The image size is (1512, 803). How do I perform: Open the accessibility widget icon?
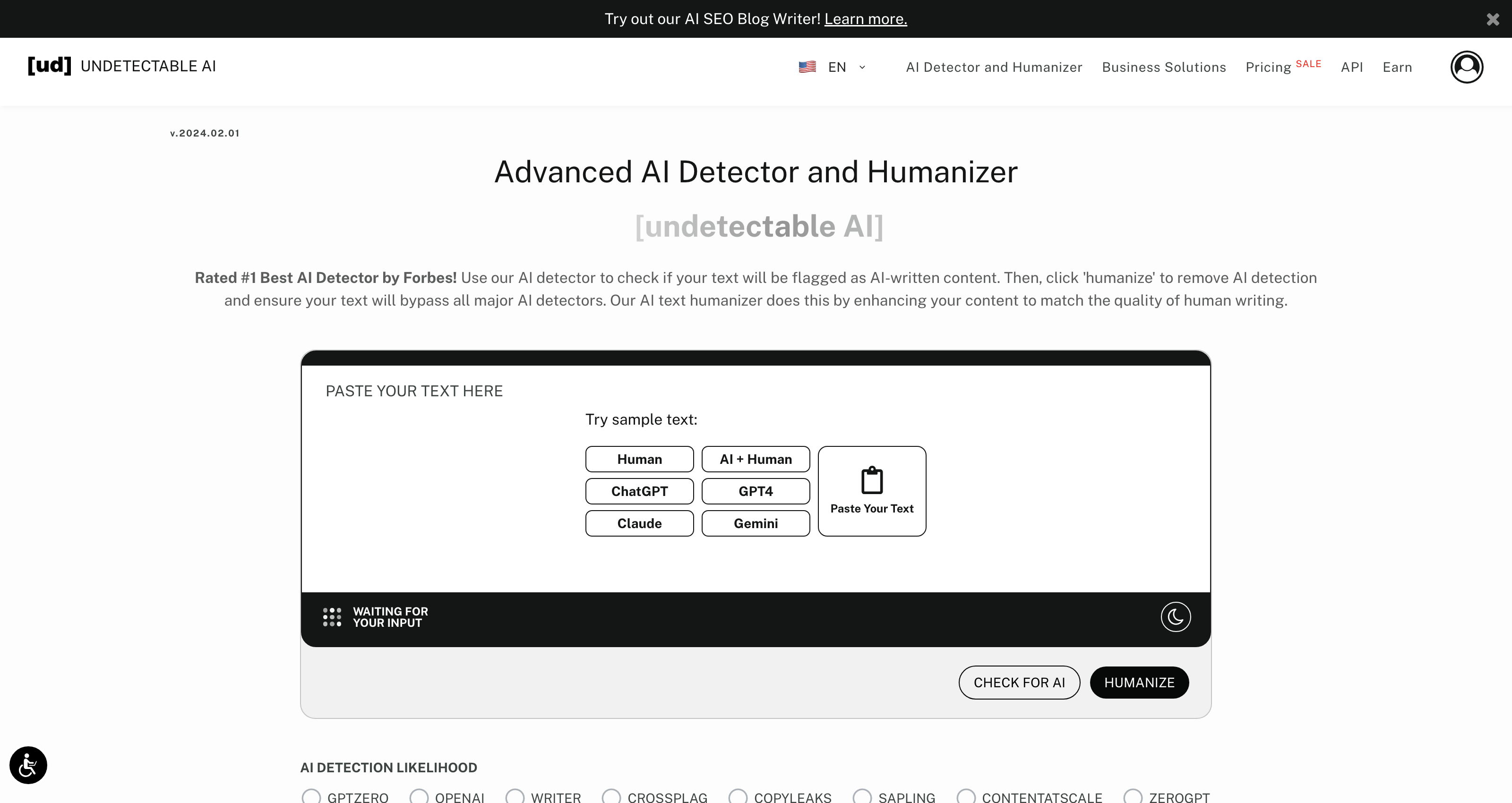[x=28, y=765]
